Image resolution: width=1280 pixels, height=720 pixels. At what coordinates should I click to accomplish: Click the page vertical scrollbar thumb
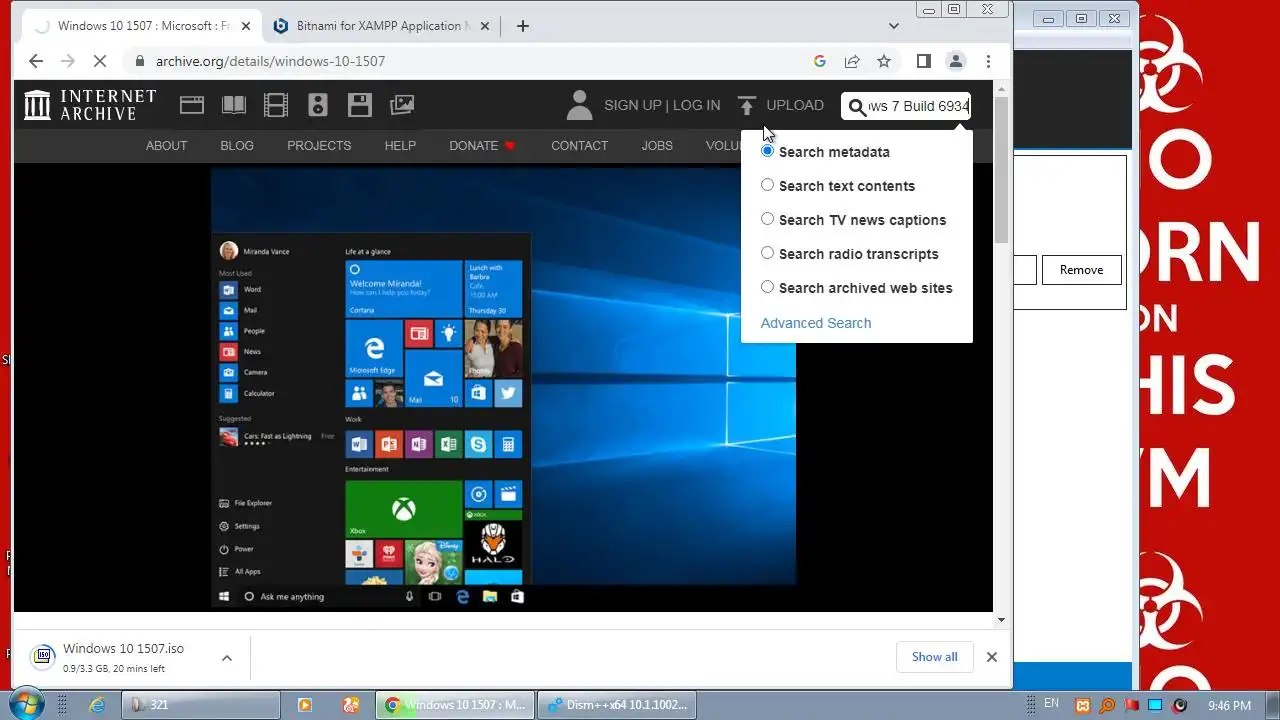[1002, 170]
